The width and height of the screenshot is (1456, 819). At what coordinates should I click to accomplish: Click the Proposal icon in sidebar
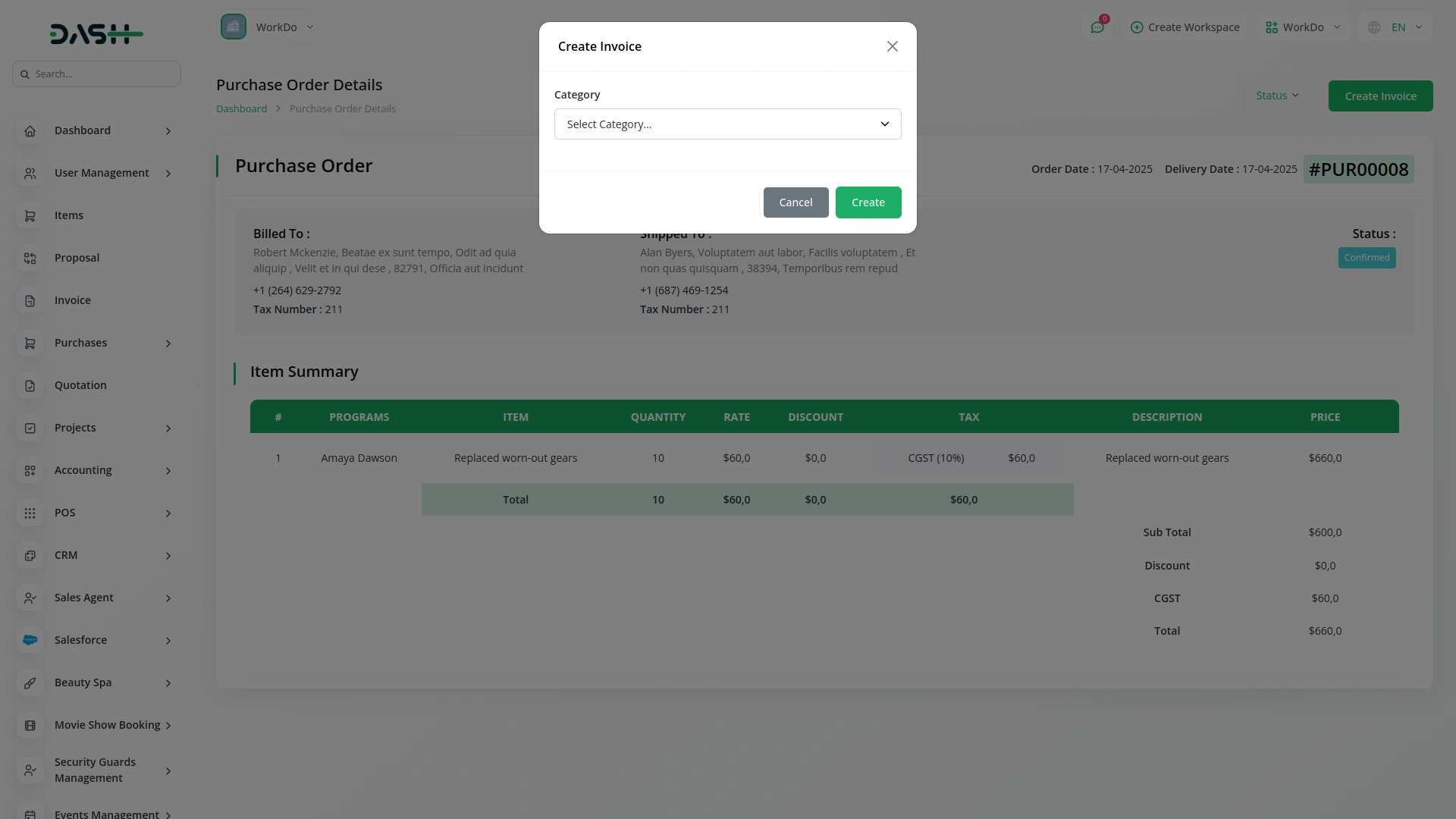(x=30, y=259)
